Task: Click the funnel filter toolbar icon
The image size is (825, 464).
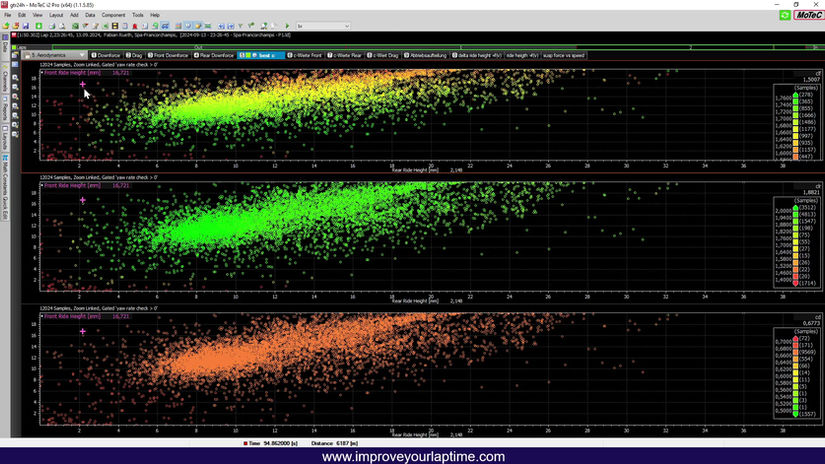Action: (x=240, y=25)
